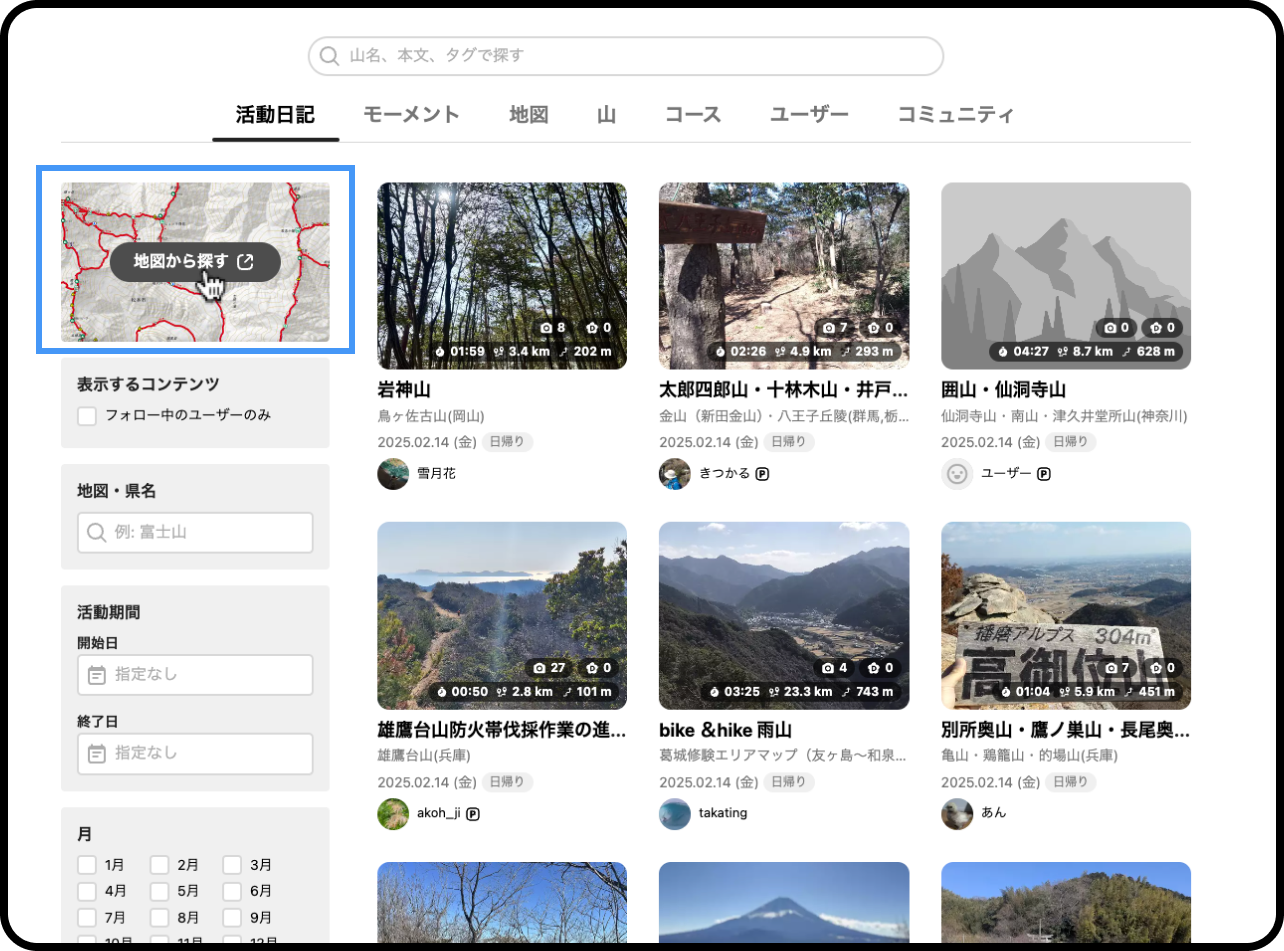Open 別所奥山・鷹ノ巣山 activity photo
This screenshot has width=1284, height=951.
click(1066, 616)
